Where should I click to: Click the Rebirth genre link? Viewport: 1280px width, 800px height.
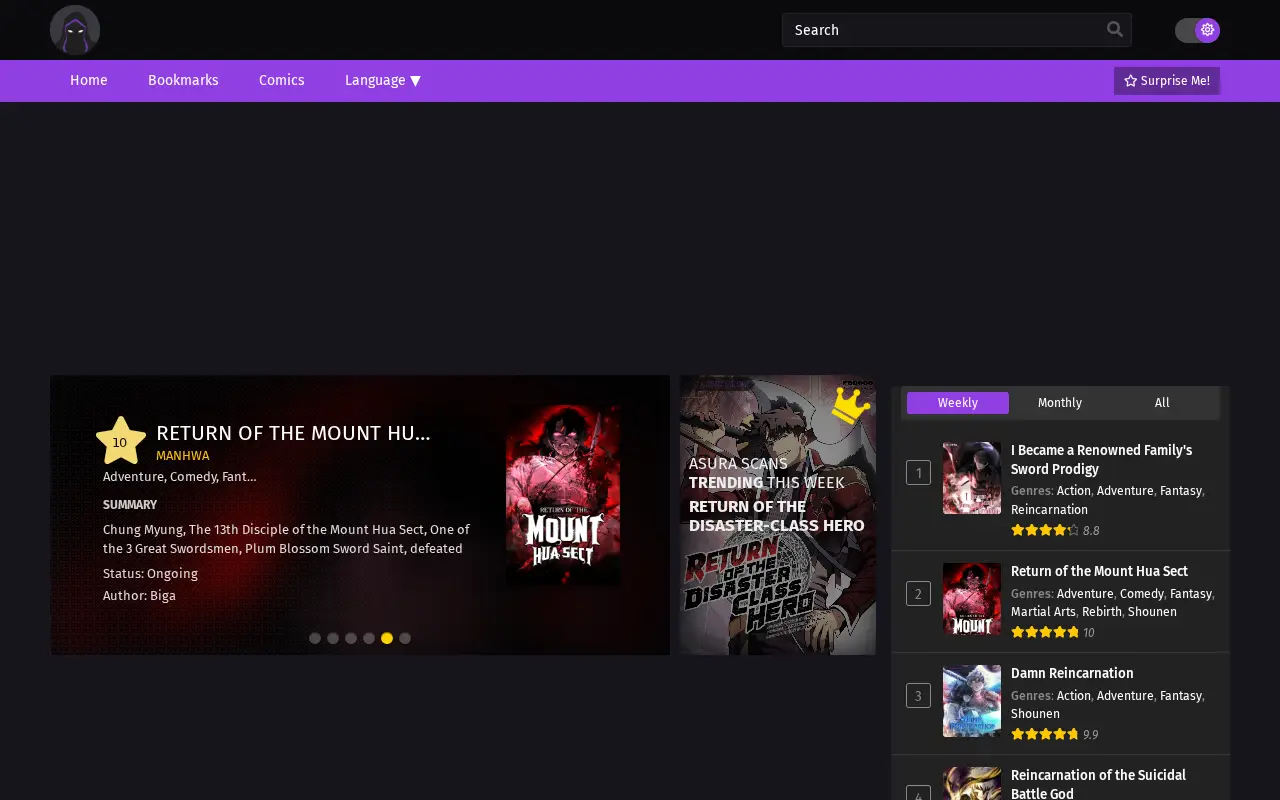click(x=1102, y=612)
